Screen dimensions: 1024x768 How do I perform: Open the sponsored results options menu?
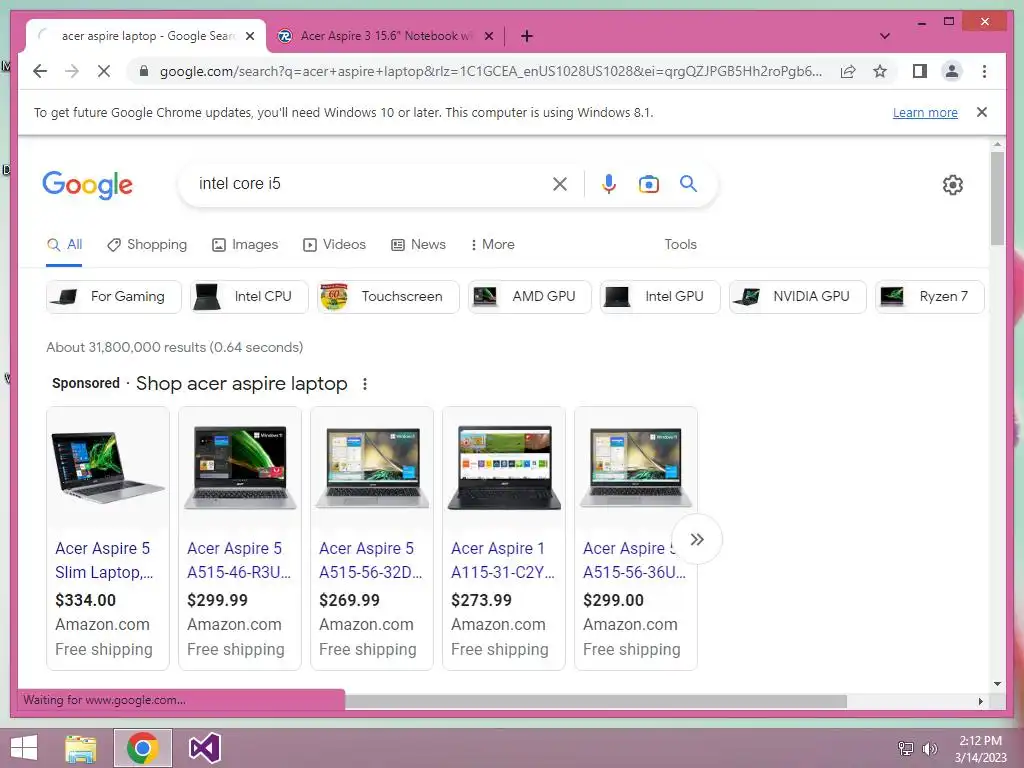pyautogui.click(x=365, y=384)
